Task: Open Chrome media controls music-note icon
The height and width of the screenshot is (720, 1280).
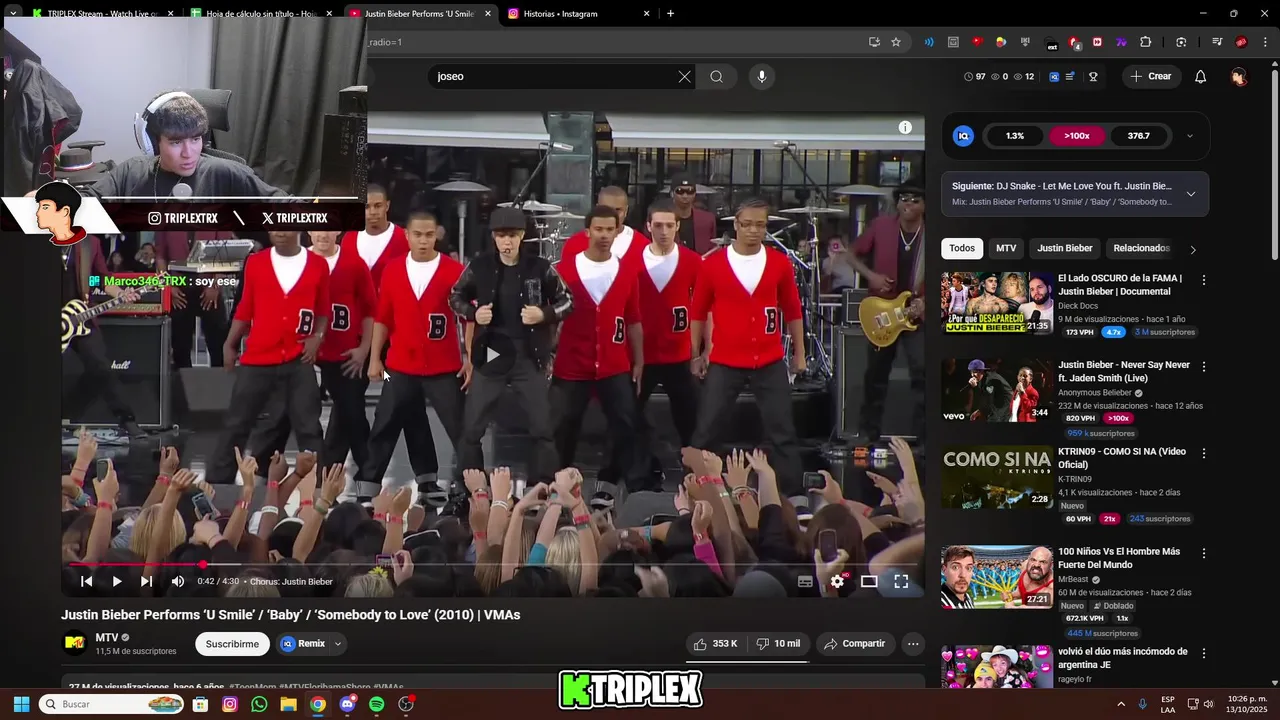Action: pyautogui.click(x=1217, y=42)
